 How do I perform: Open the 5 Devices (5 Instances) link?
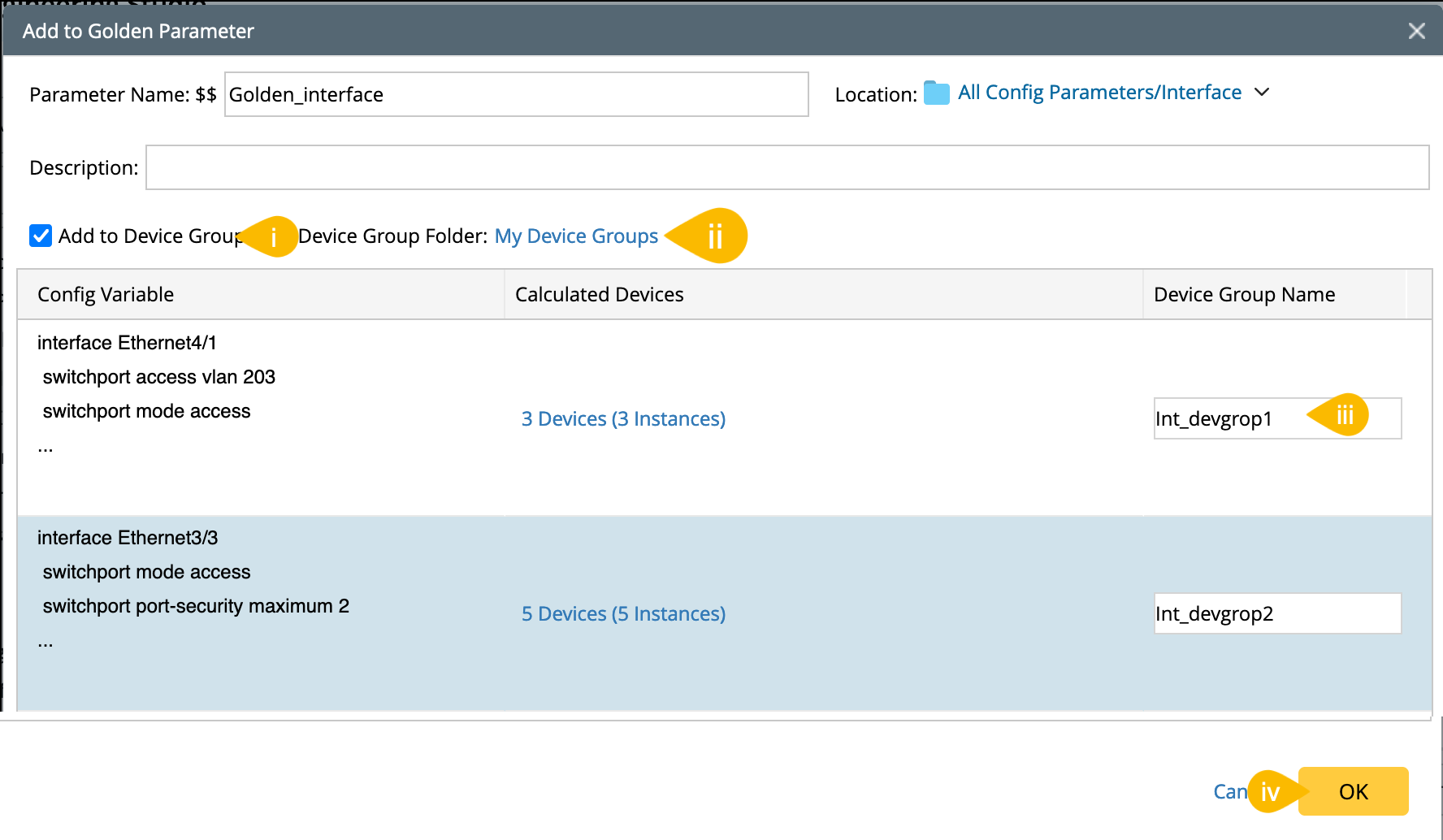(x=623, y=614)
